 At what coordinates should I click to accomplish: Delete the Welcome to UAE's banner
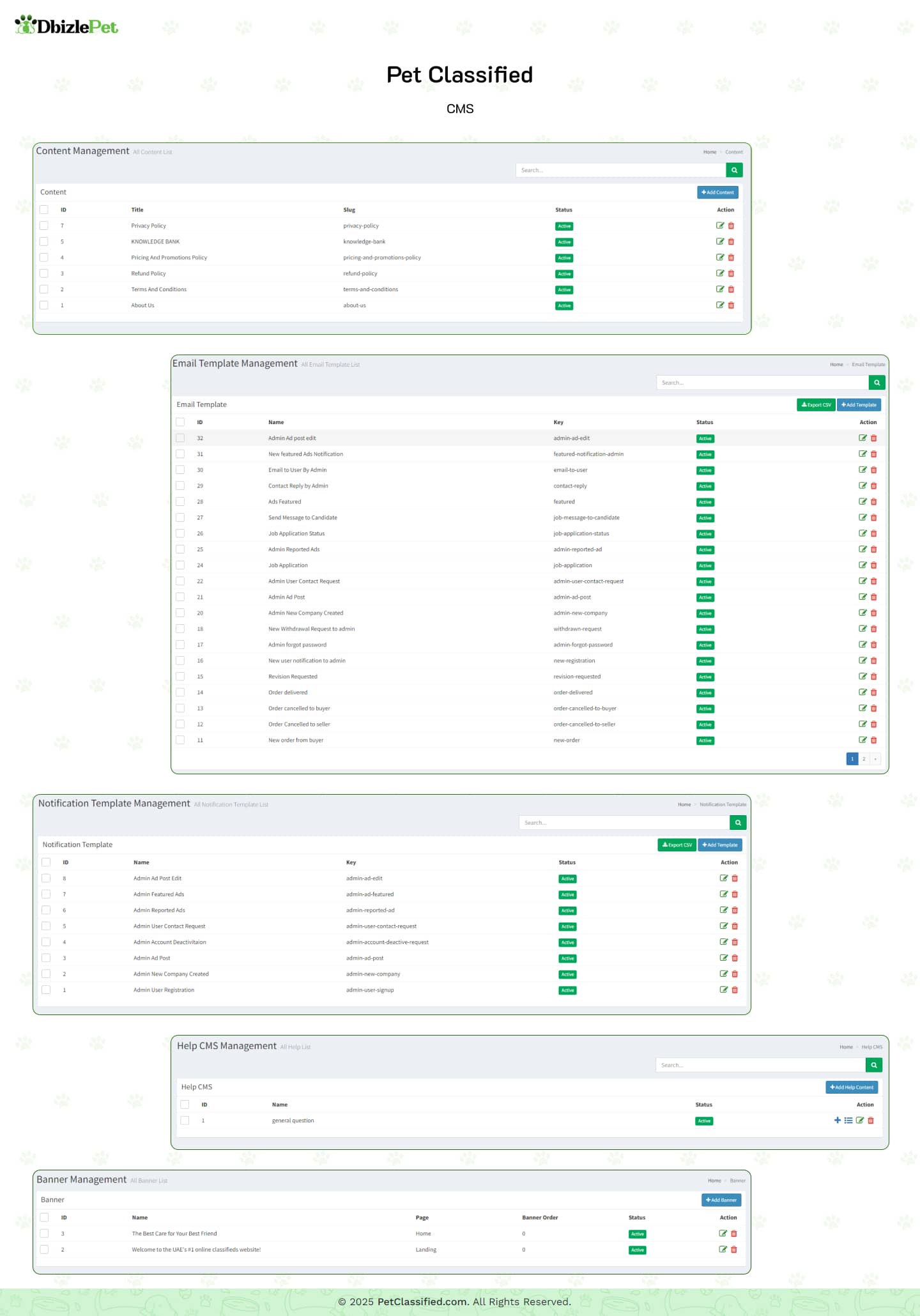click(734, 1250)
